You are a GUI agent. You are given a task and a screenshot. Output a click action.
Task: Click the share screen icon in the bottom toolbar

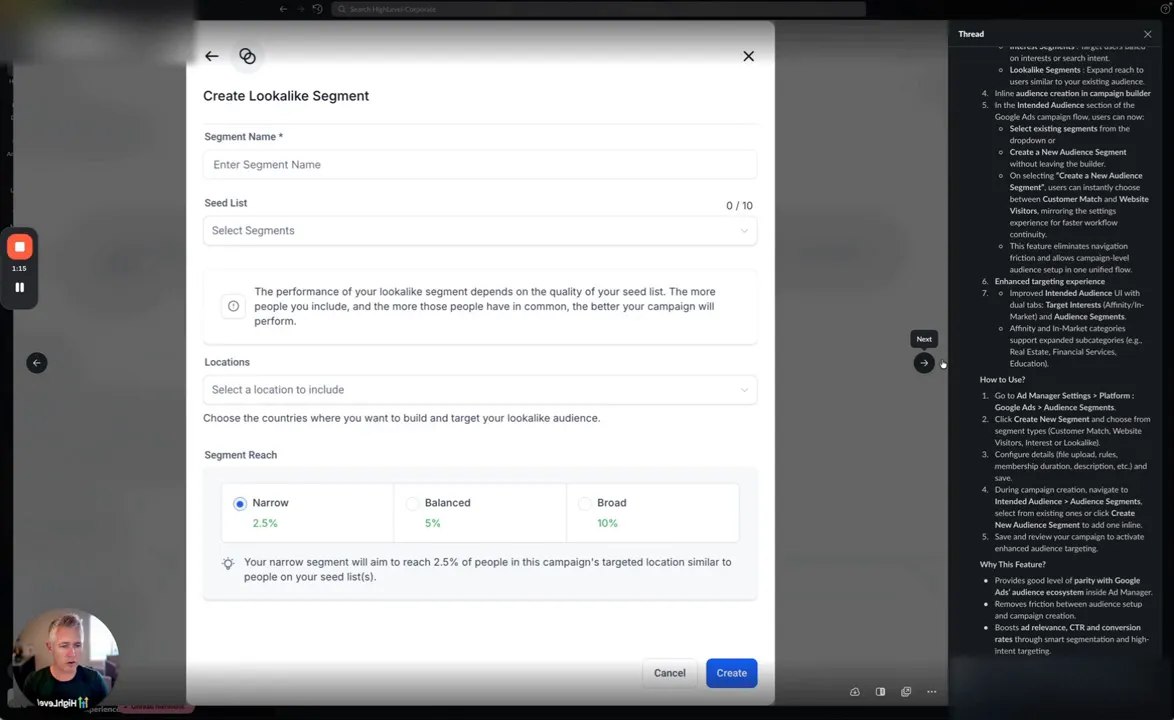click(906, 691)
